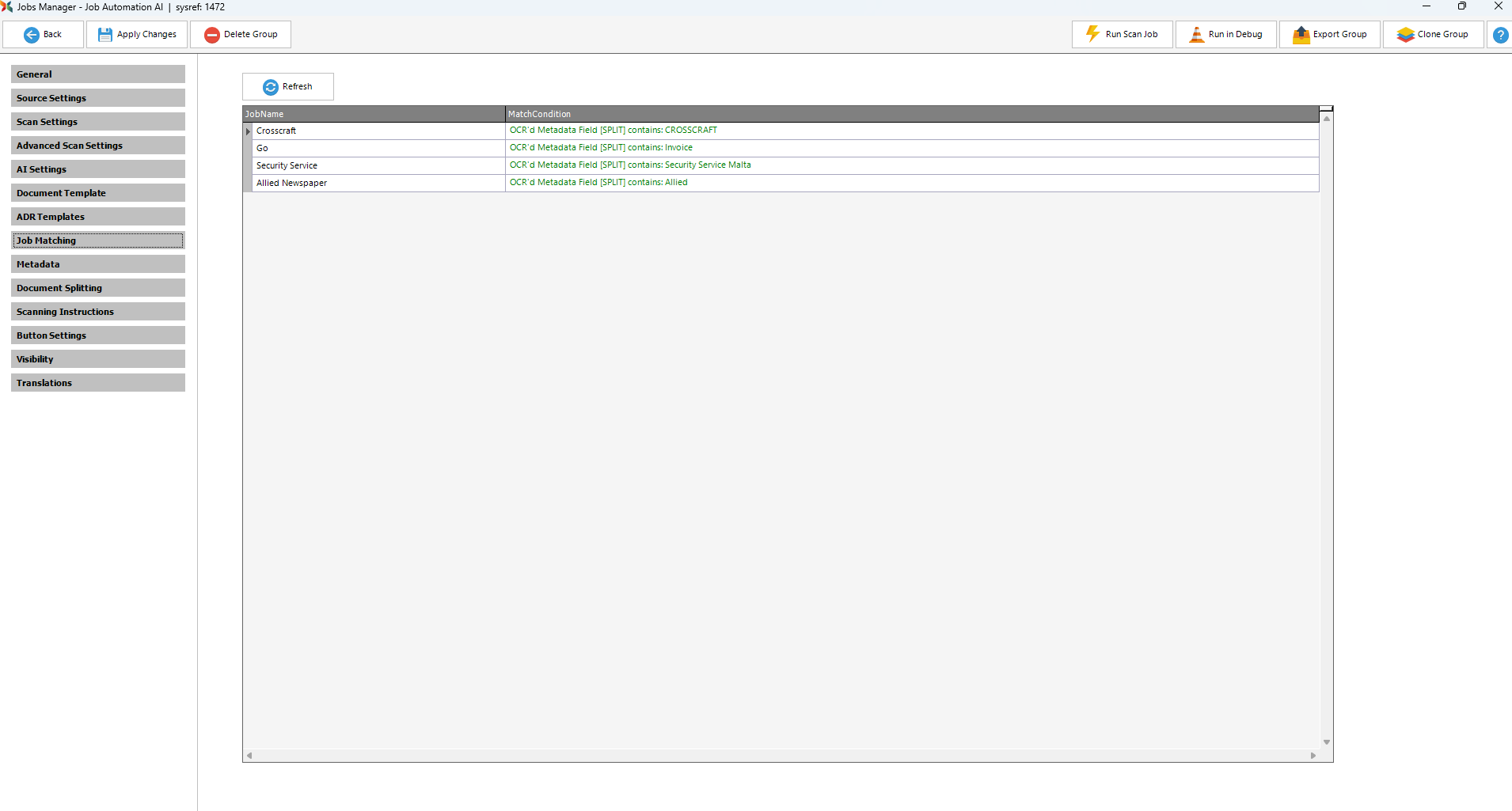Switch to the Document Splitting section
The height and width of the screenshot is (811, 1512).
pyautogui.click(x=98, y=288)
